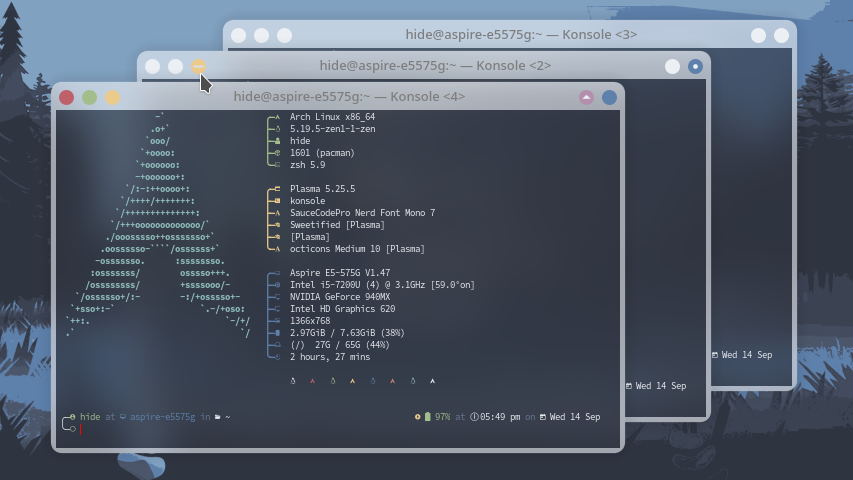Click the text 'zsh 5.9'
The height and width of the screenshot is (480, 853).
pyautogui.click(x=307, y=165)
